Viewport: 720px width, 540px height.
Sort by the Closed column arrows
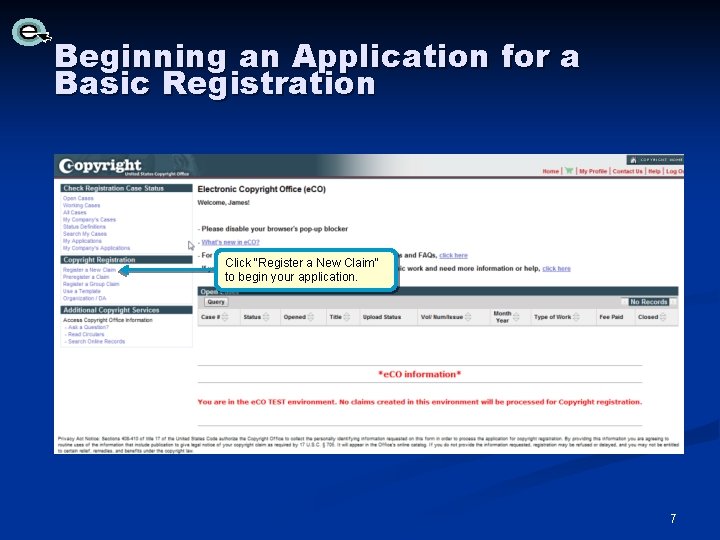click(663, 317)
